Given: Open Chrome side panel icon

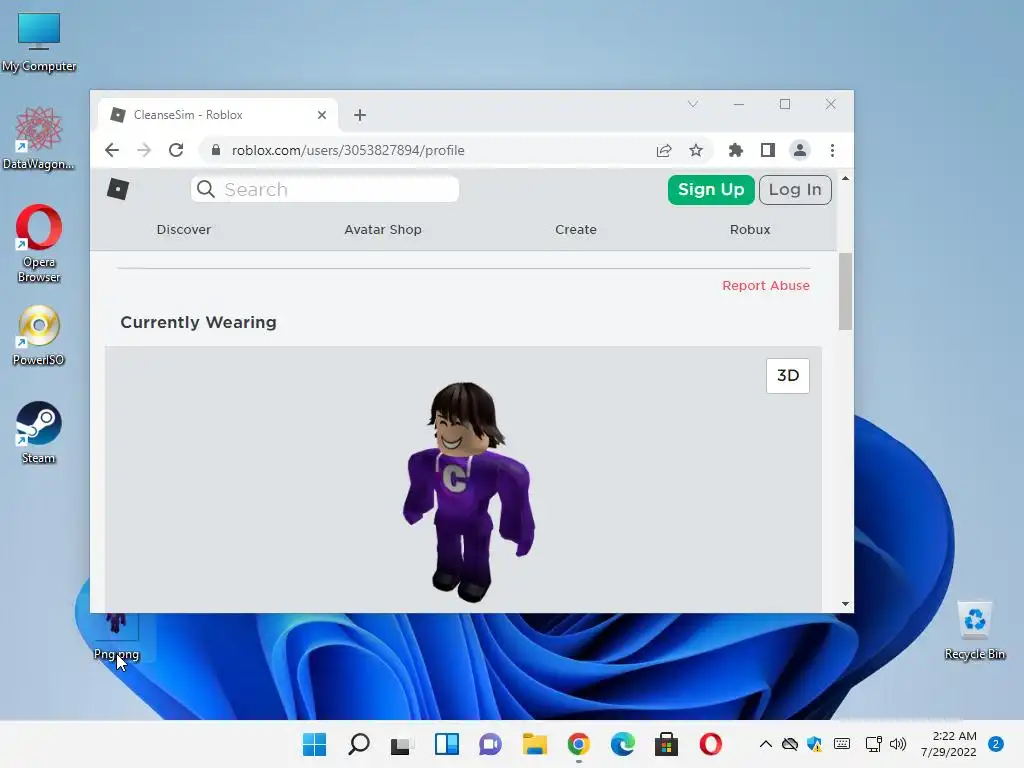Looking at the screenshot, I should [768, 150].
